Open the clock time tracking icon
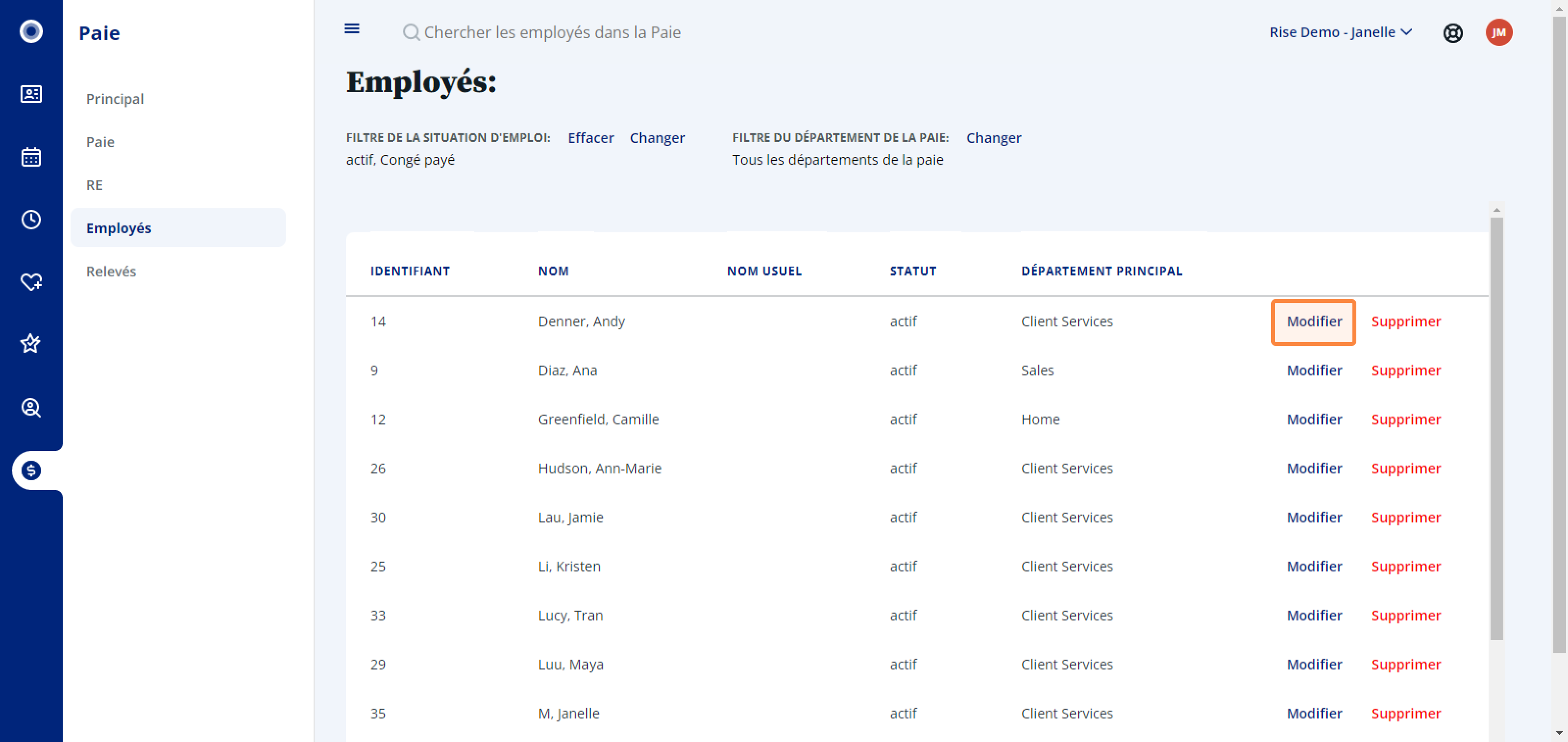Viewport: 1568px width, 742px height. point(31,220)
